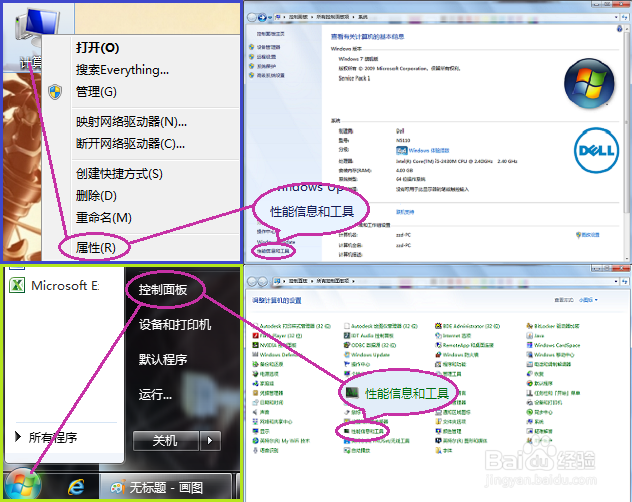Viewport: 632px width, 502px height.
Task: Open 字体 (Fonts) in Control Panel
Action: 444,450
